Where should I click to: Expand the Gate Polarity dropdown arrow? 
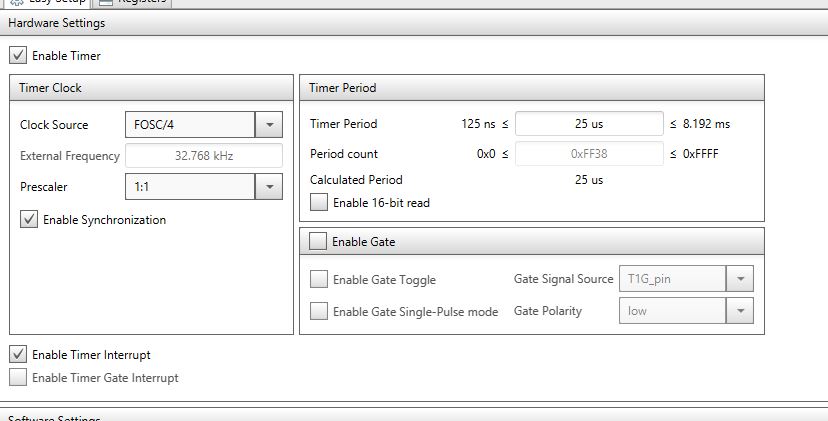(740, 311)
